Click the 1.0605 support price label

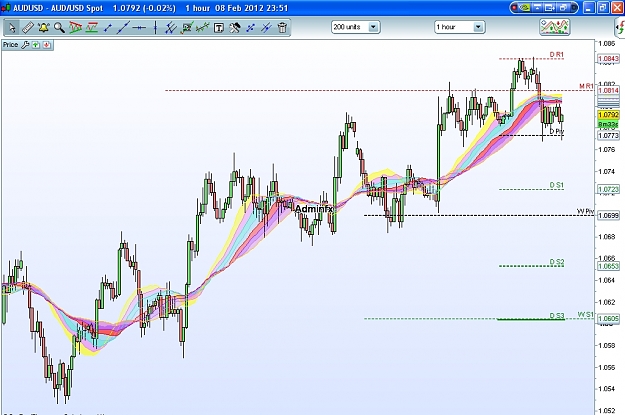pos(608,319)
